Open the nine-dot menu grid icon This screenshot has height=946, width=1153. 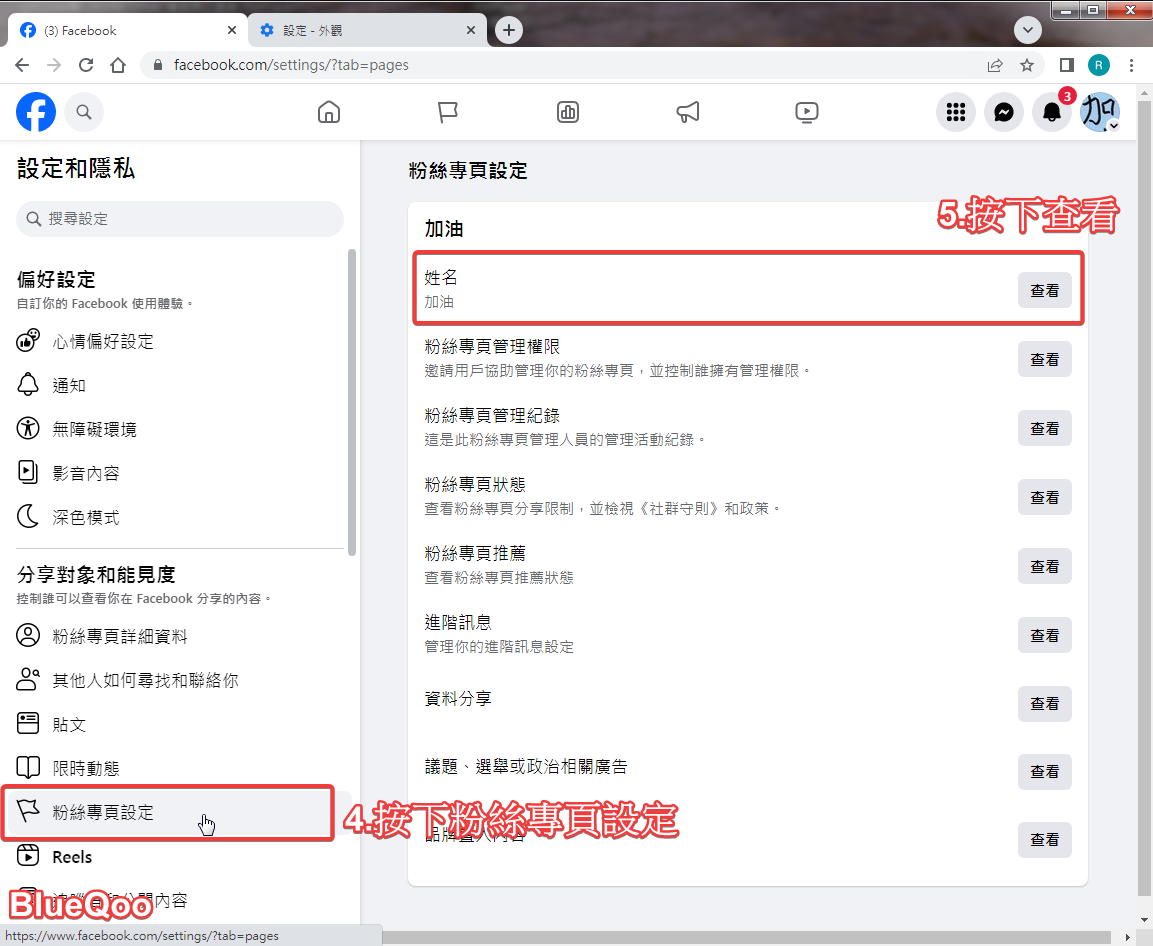point(955,112)
